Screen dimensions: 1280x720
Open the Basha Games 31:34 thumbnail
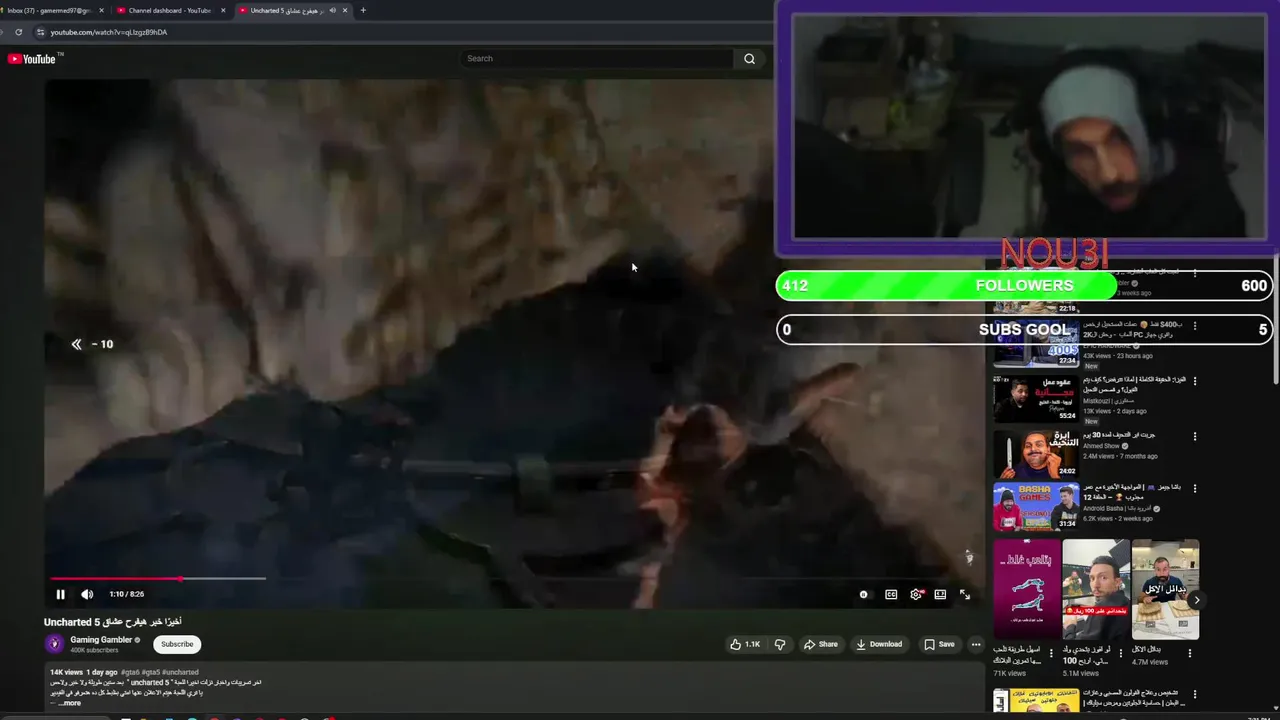(1036, 506)
